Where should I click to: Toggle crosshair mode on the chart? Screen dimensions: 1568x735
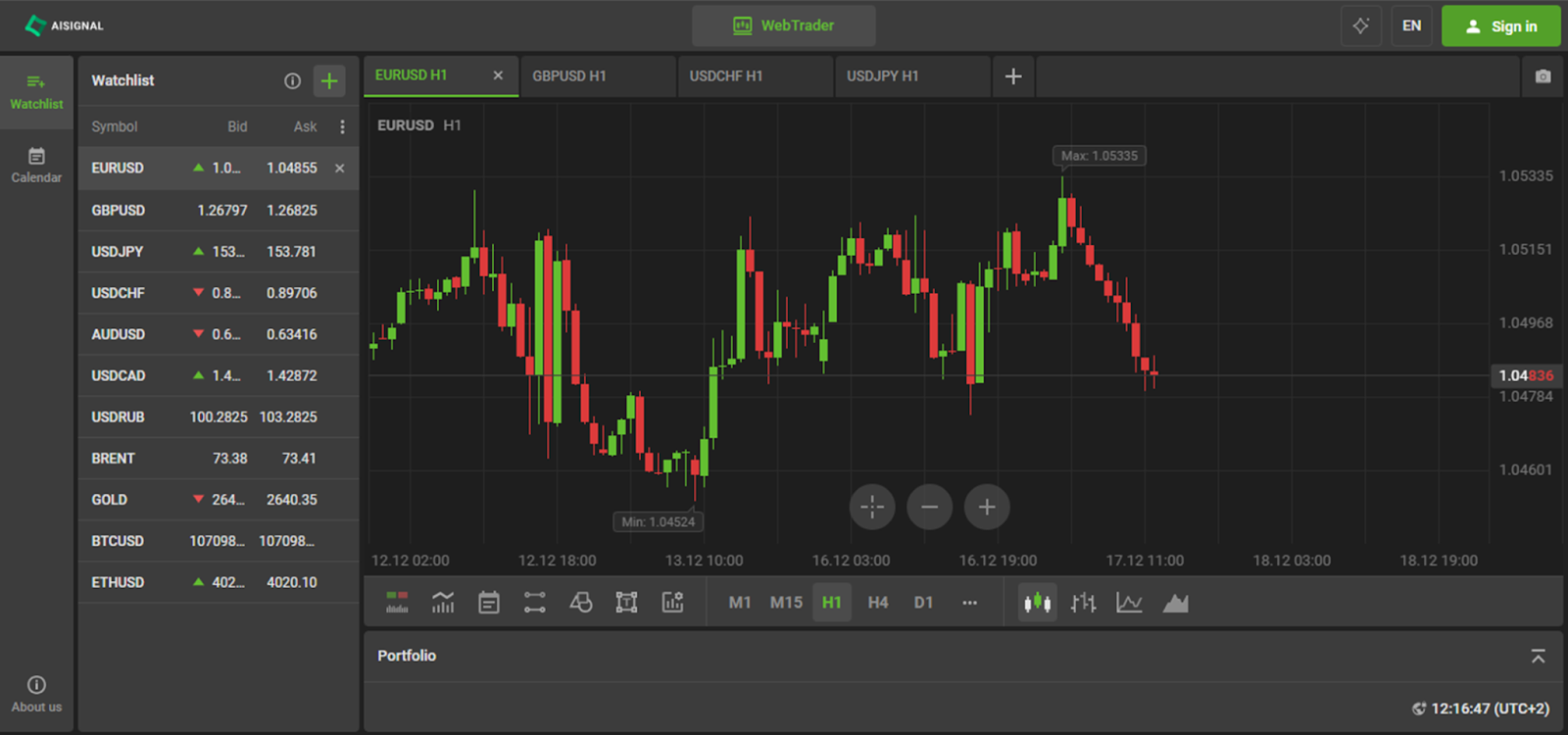click(872, 507)
